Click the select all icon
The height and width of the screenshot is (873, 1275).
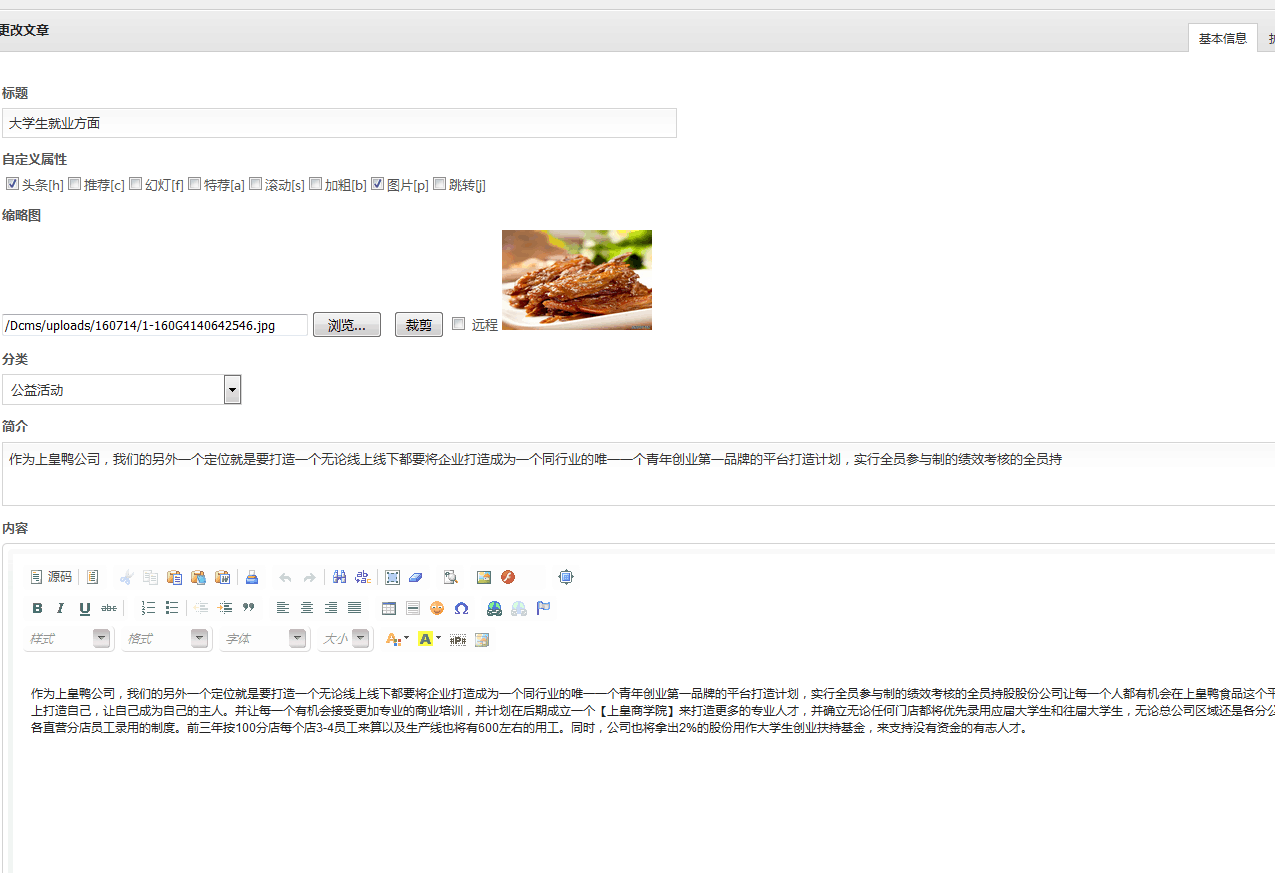tap(392, 577)
